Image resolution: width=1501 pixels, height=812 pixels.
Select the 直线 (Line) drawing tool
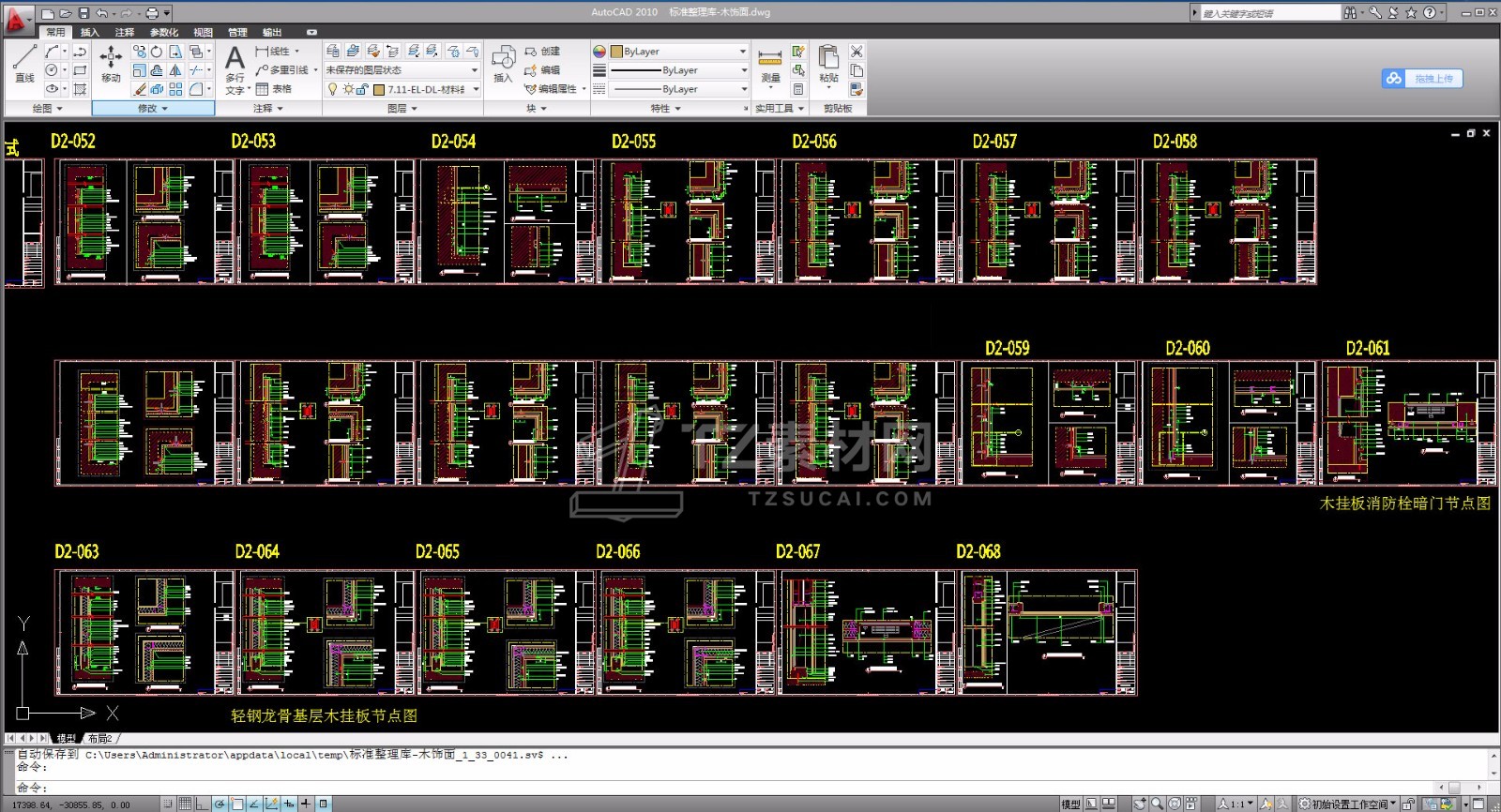click(x=24, y=64)
